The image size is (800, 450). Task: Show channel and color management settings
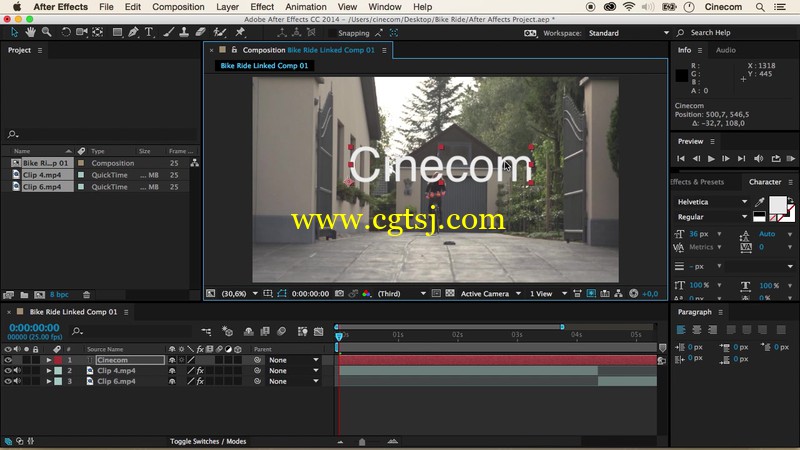pos(366,294)
